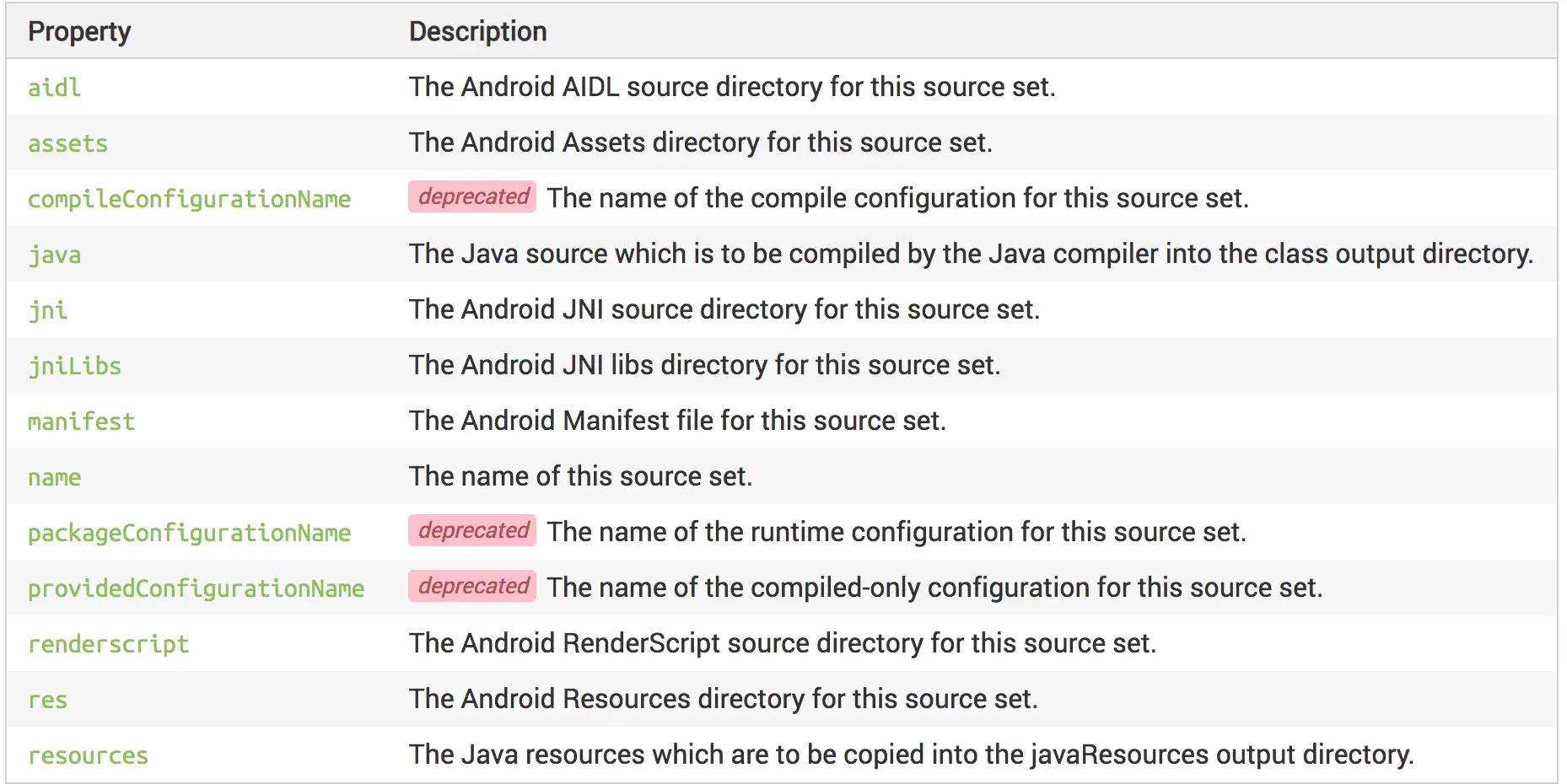Follow the manifest property link
The image size is (1567, 784).
(x=81, y=422)
